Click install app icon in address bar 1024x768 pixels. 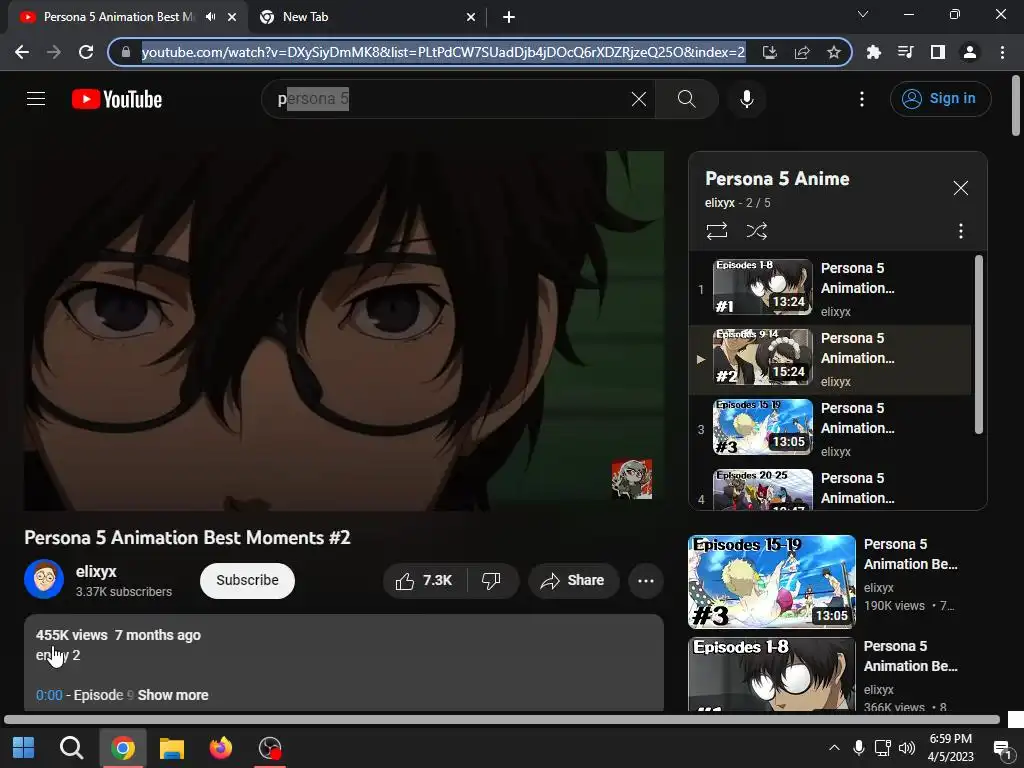[x=769, y=52]
